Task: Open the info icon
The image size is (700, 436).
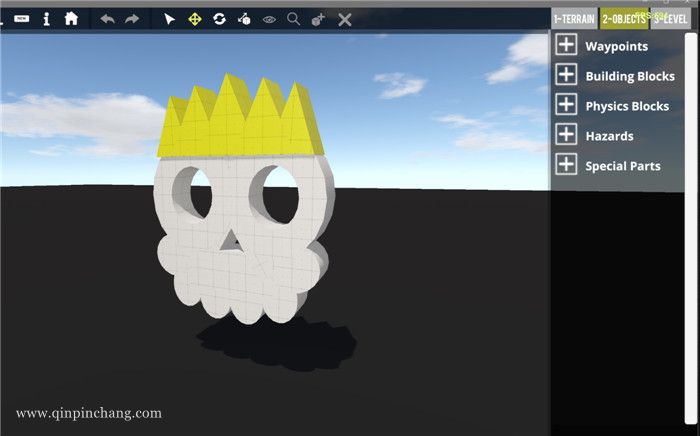Action: [x=46, y=19]
